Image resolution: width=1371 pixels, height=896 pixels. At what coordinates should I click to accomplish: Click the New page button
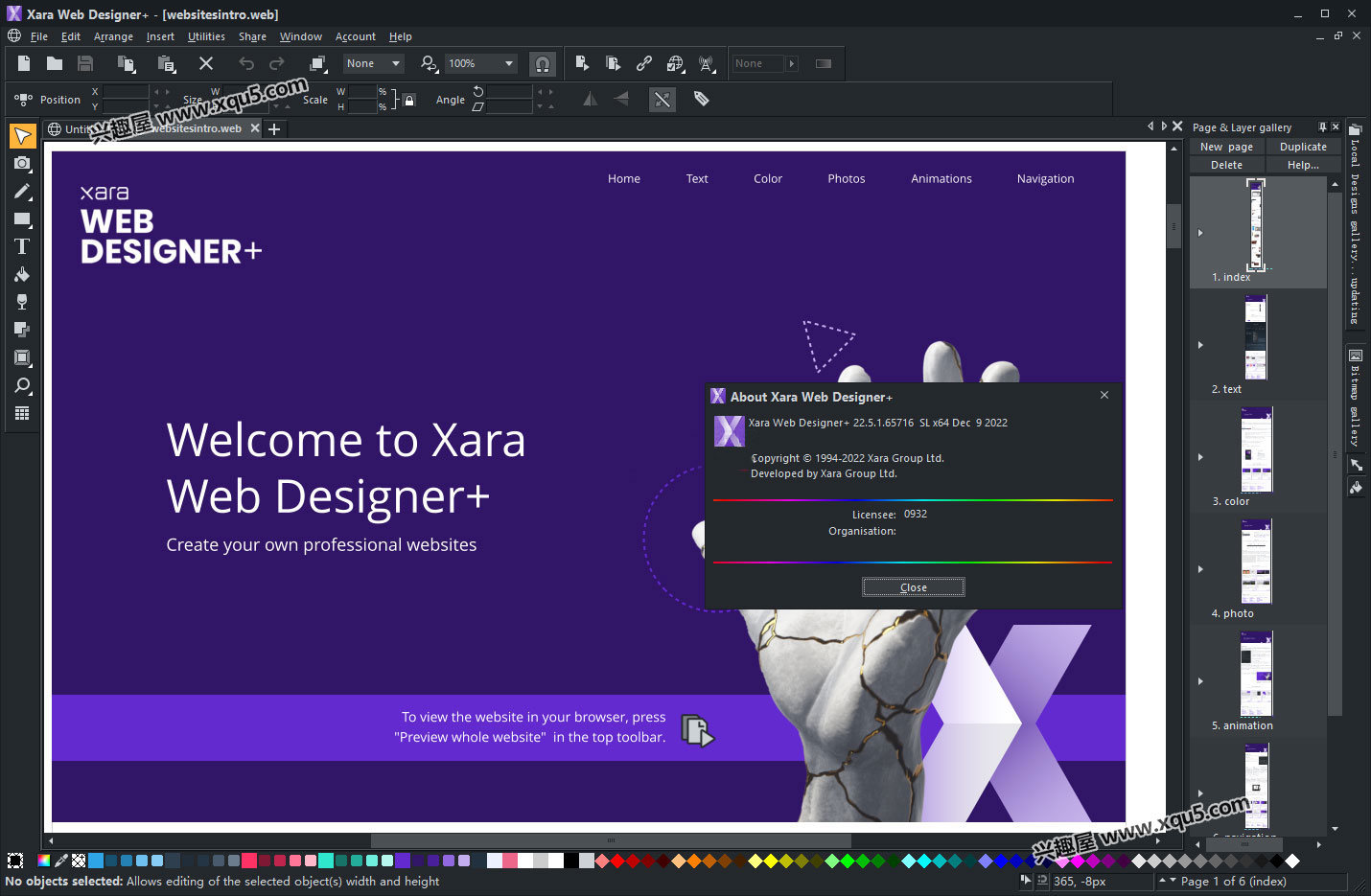[x=1226, y=147]
